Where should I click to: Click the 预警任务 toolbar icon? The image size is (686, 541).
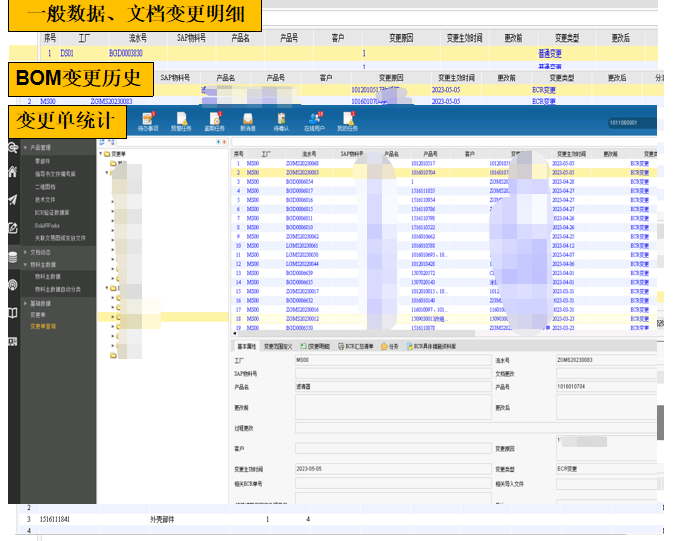pos(182,121)
